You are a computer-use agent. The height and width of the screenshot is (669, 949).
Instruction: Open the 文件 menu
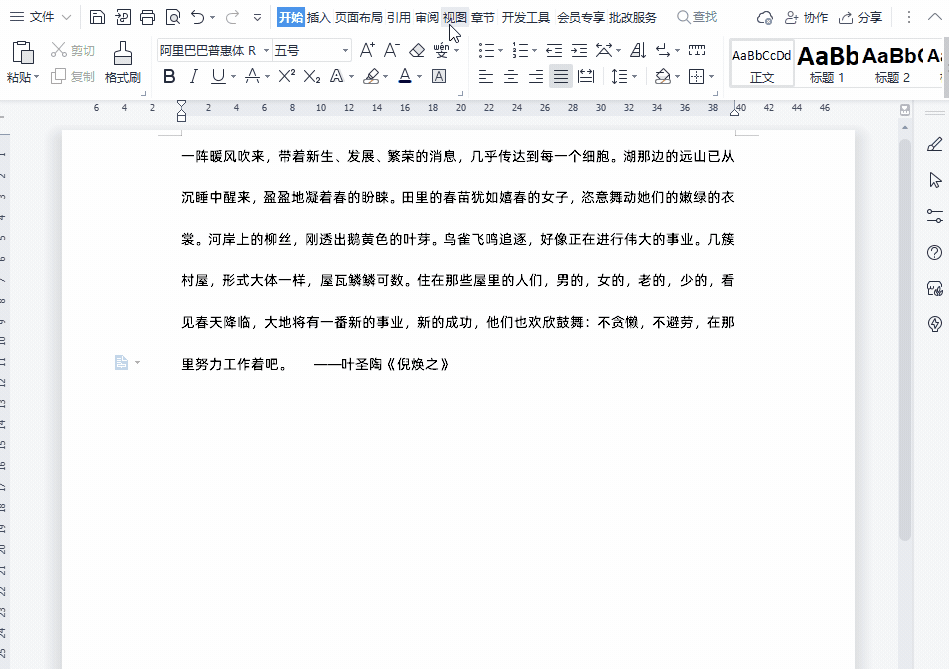point(43,16)
